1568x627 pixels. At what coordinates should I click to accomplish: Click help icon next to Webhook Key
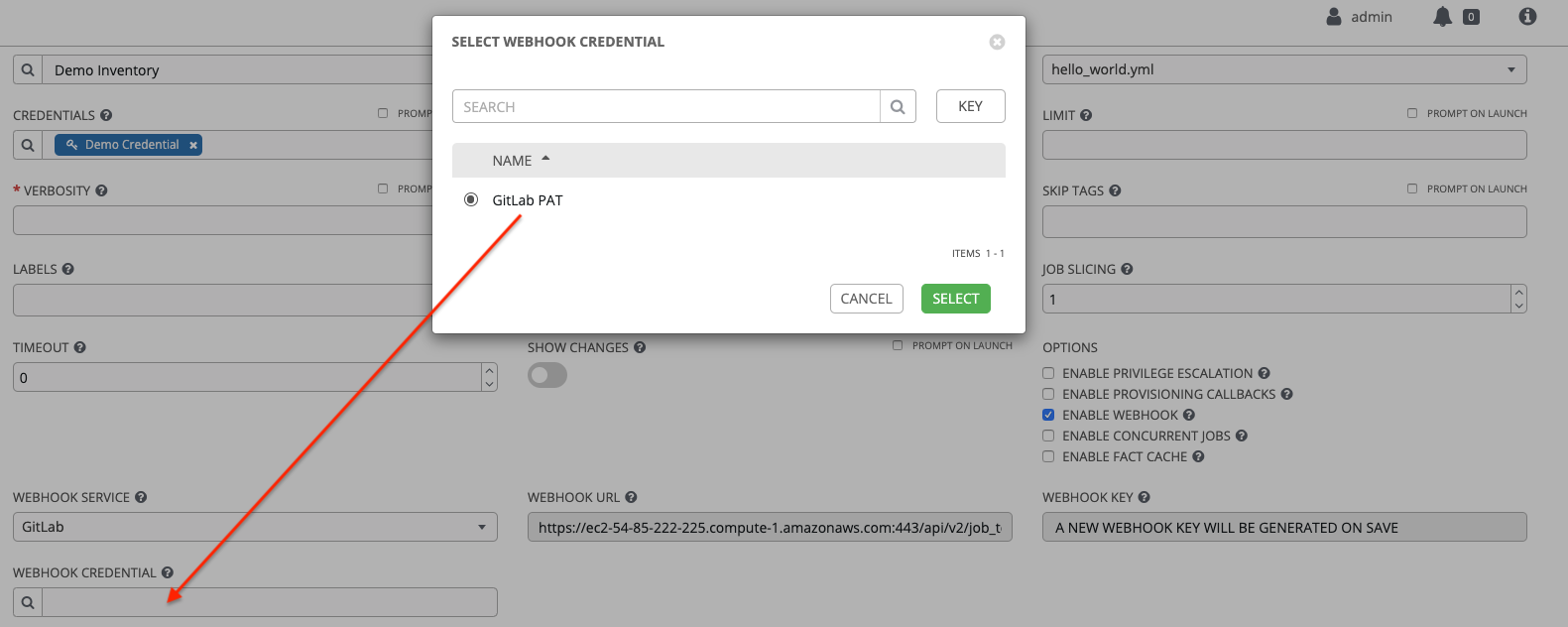1144,497
